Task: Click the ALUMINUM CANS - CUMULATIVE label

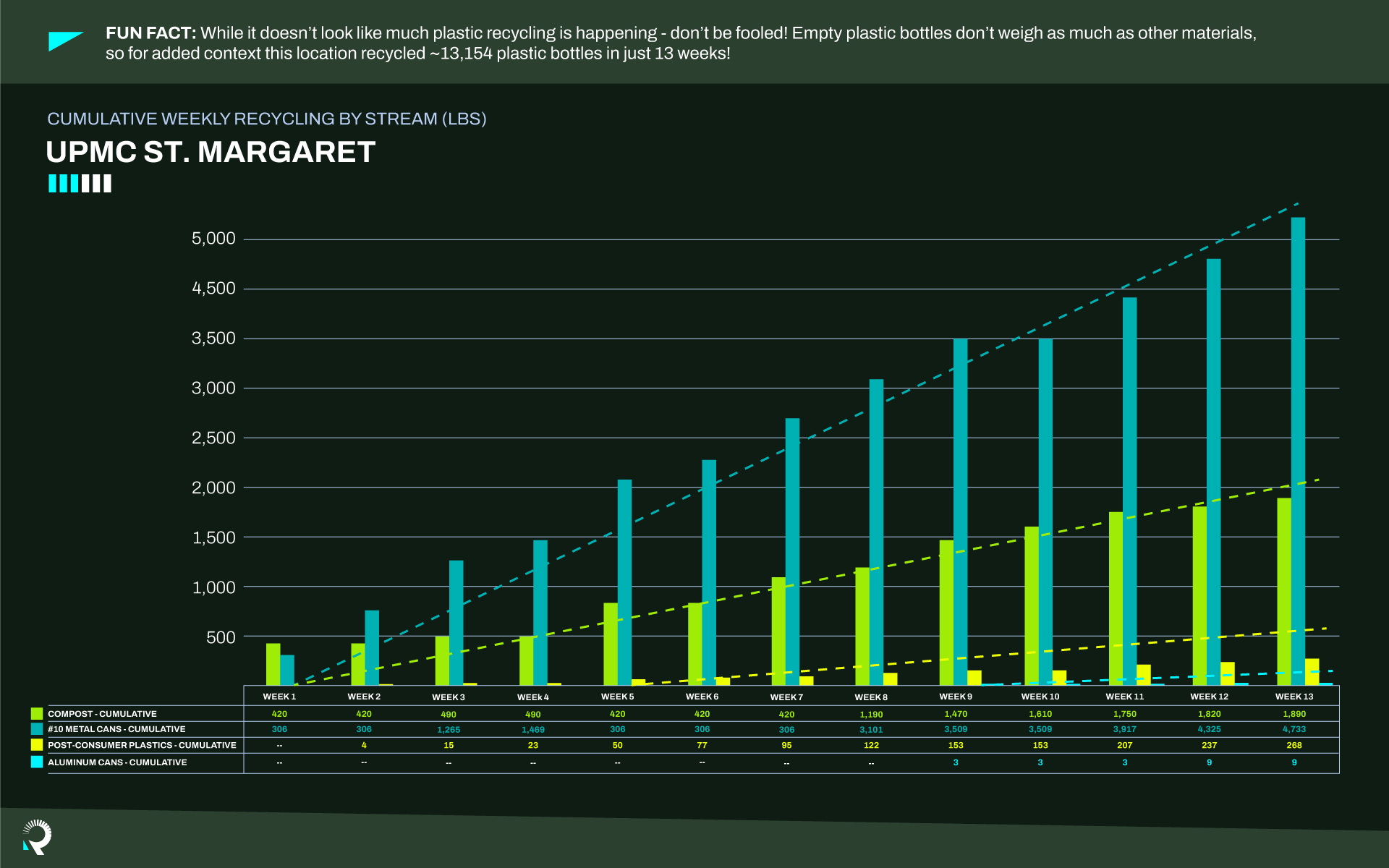Action: (x=117, y=762)
